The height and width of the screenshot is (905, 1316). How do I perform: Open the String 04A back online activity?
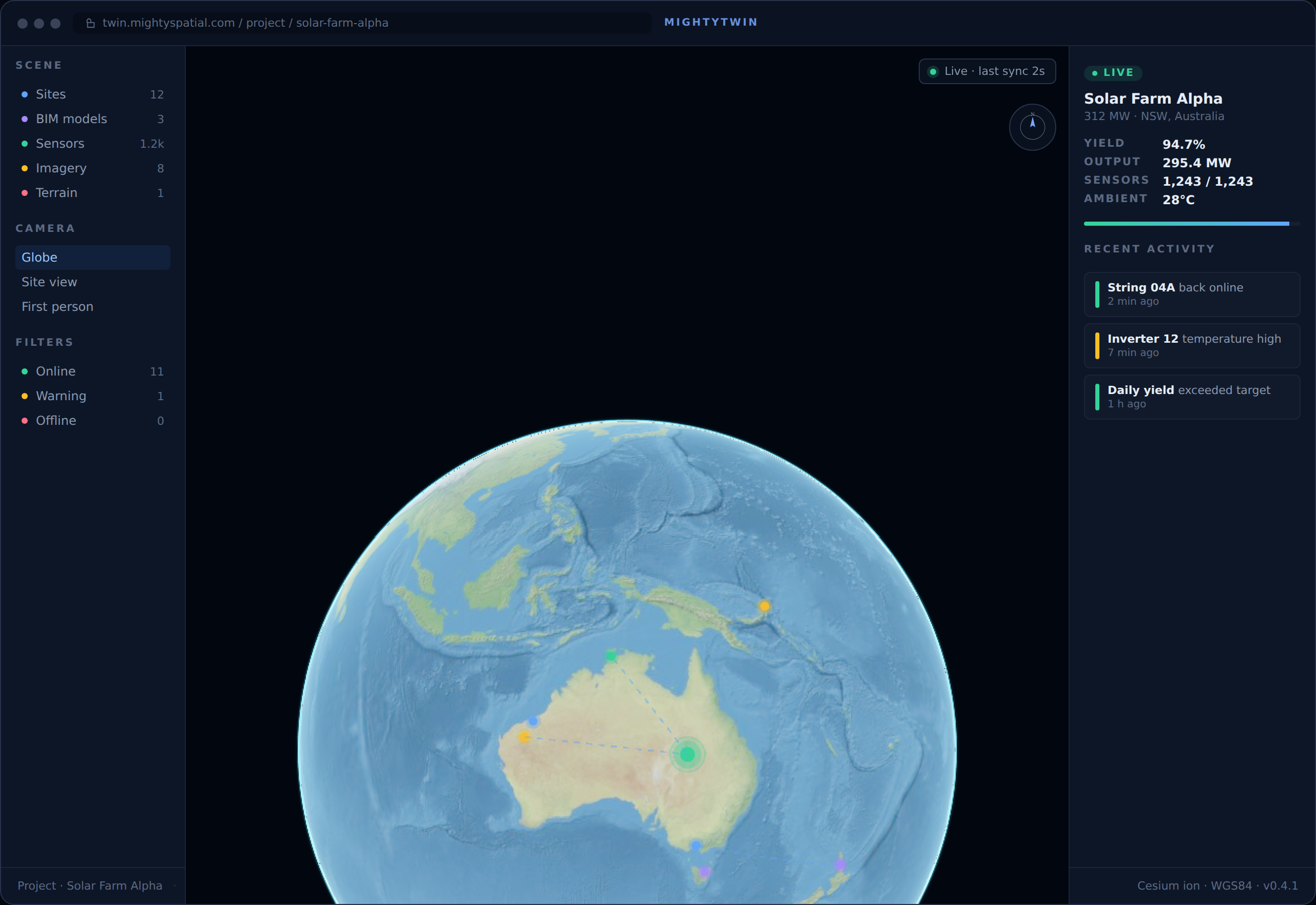pyautogui.click(x=1192, y=294)
